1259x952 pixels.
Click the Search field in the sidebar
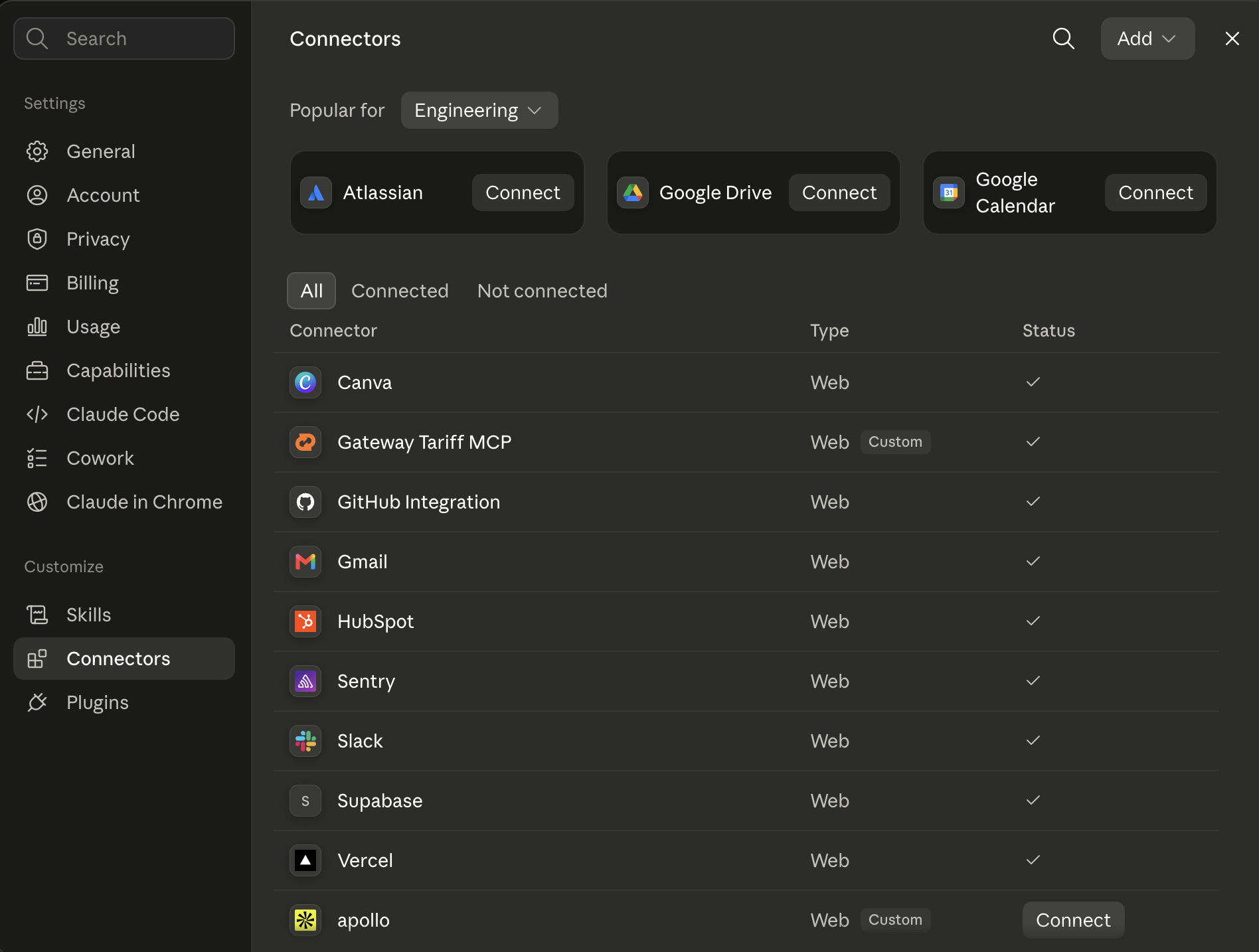click(124, 39)
